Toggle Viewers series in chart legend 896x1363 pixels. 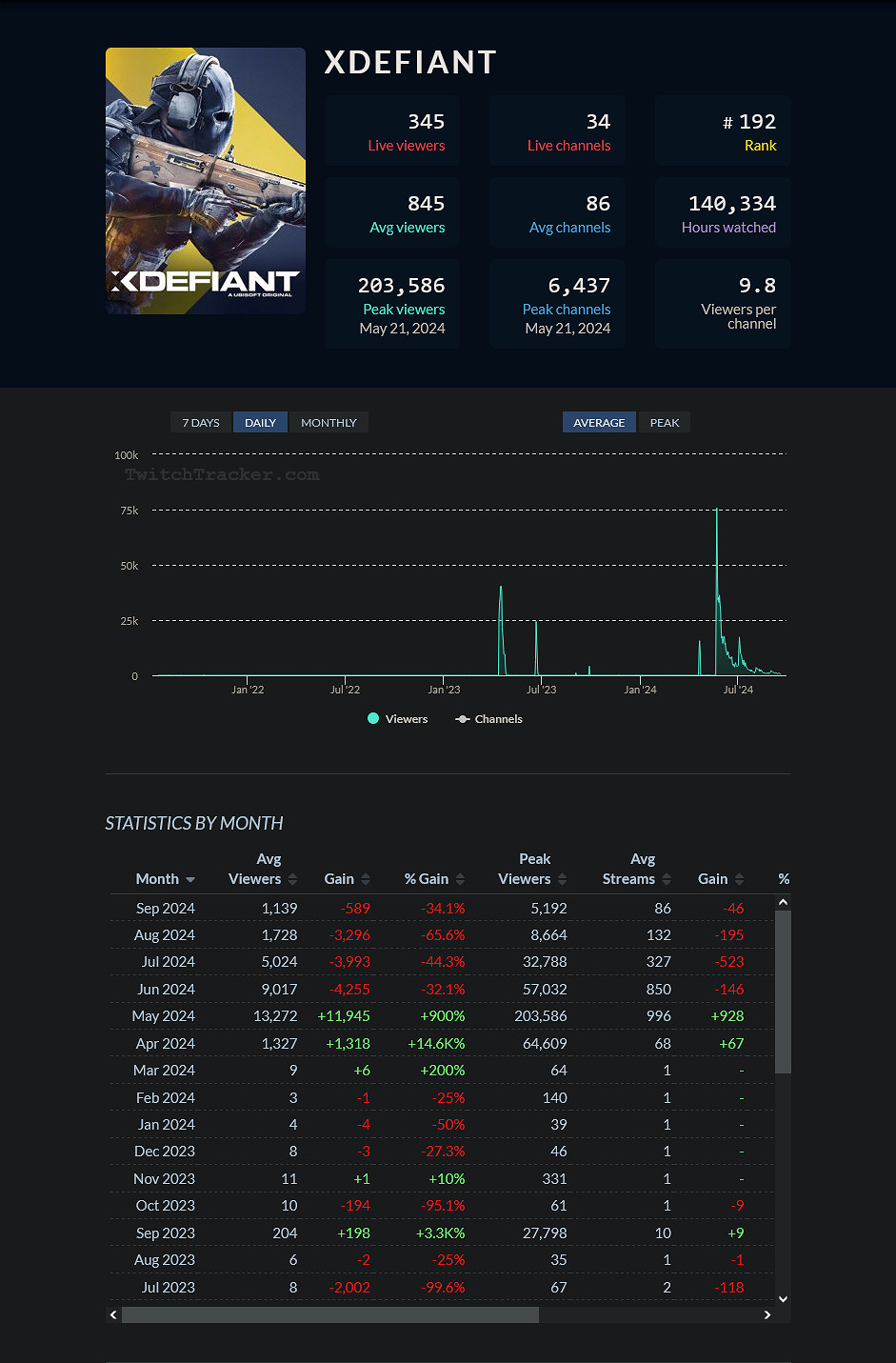click(398, 719)
